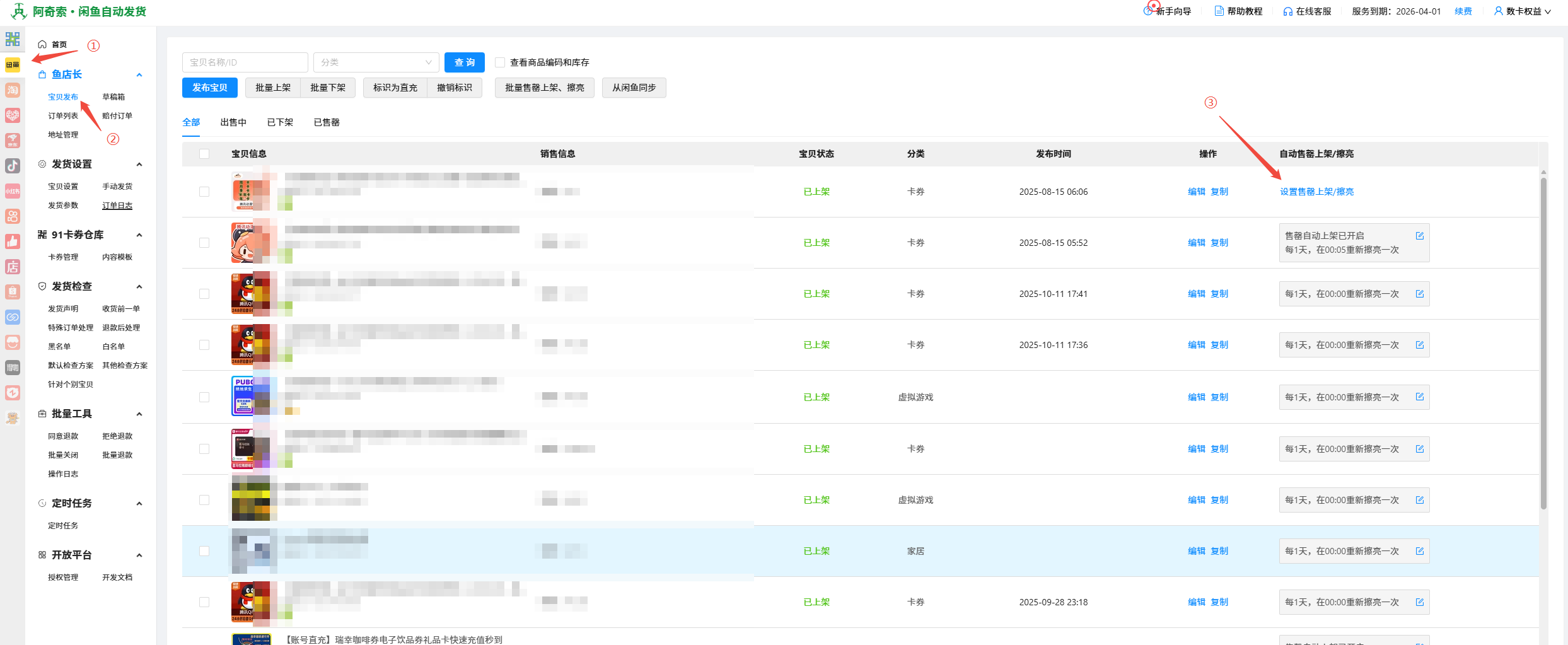Open the 分类 category dropdown
Image resolution: width=1568 pixels, height=645 pixels.
[376, 62]
